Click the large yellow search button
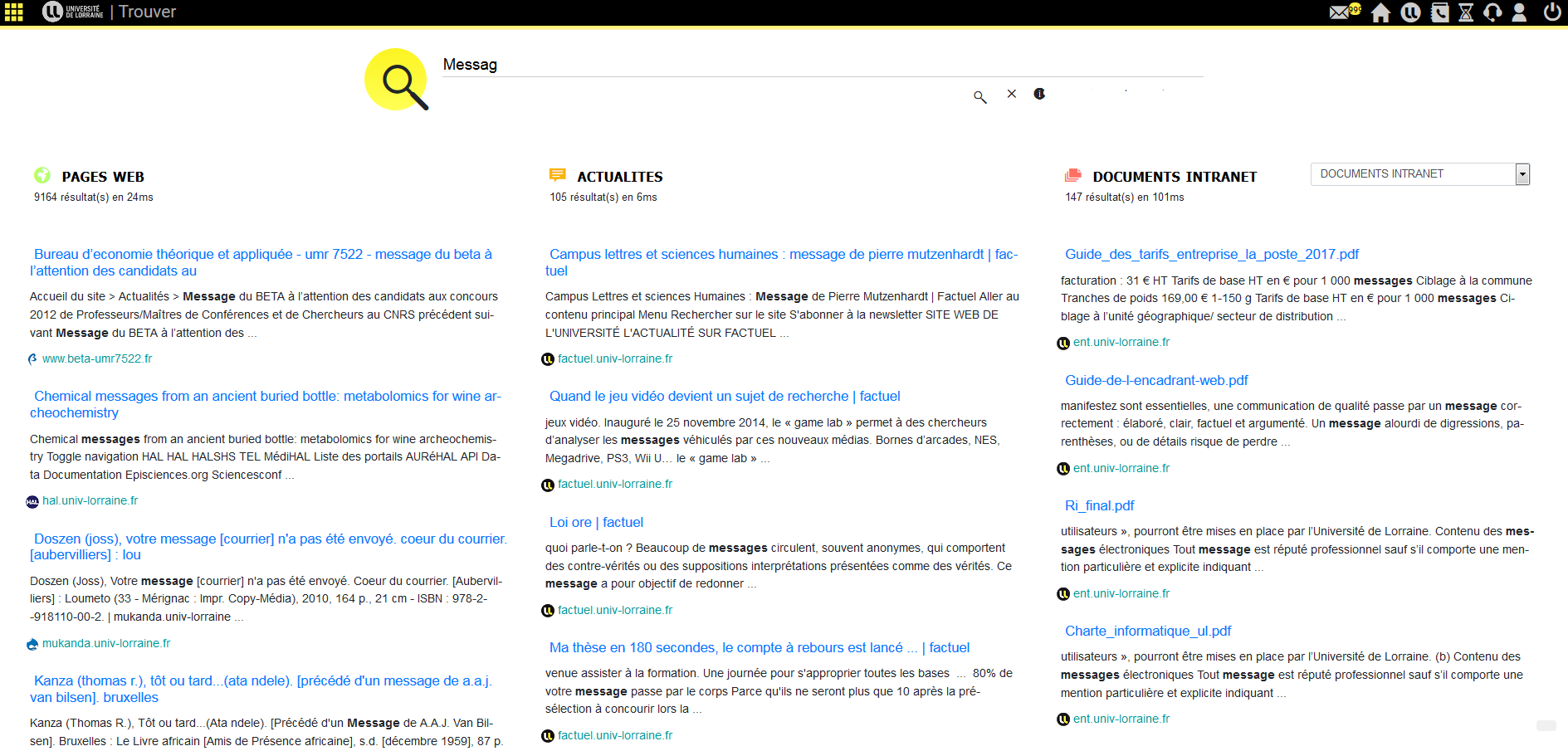This screenshot has width=1568, height=751. click(x=396, y=80)
